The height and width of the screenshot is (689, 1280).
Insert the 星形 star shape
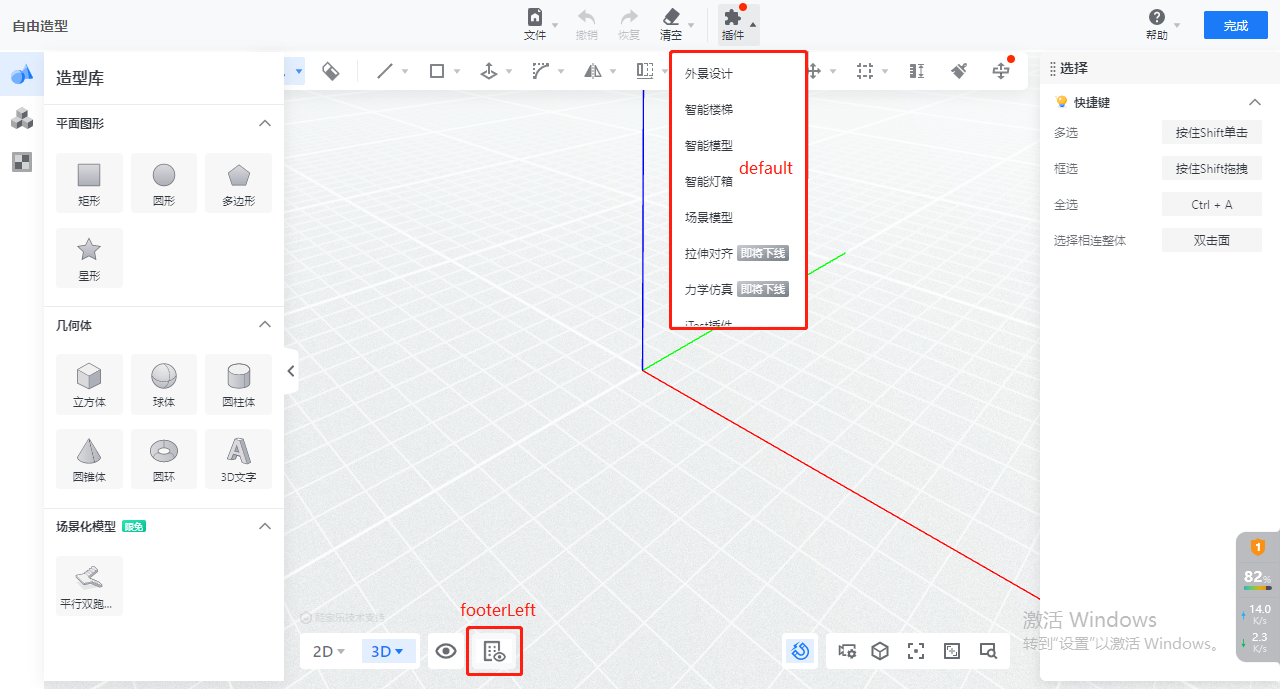[89, 258]
